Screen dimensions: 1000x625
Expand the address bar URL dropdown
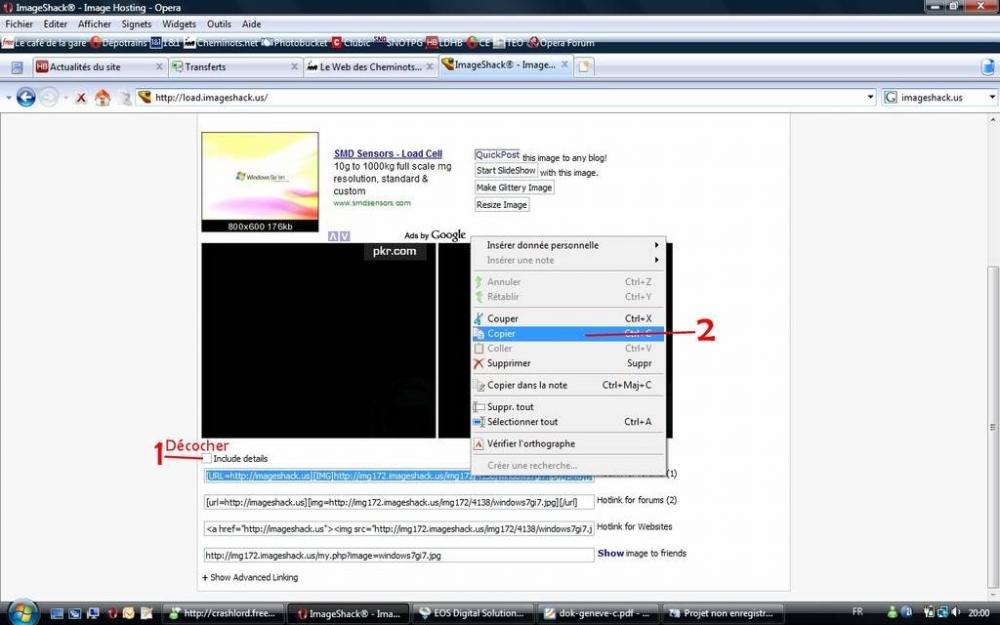click(871, 98)
